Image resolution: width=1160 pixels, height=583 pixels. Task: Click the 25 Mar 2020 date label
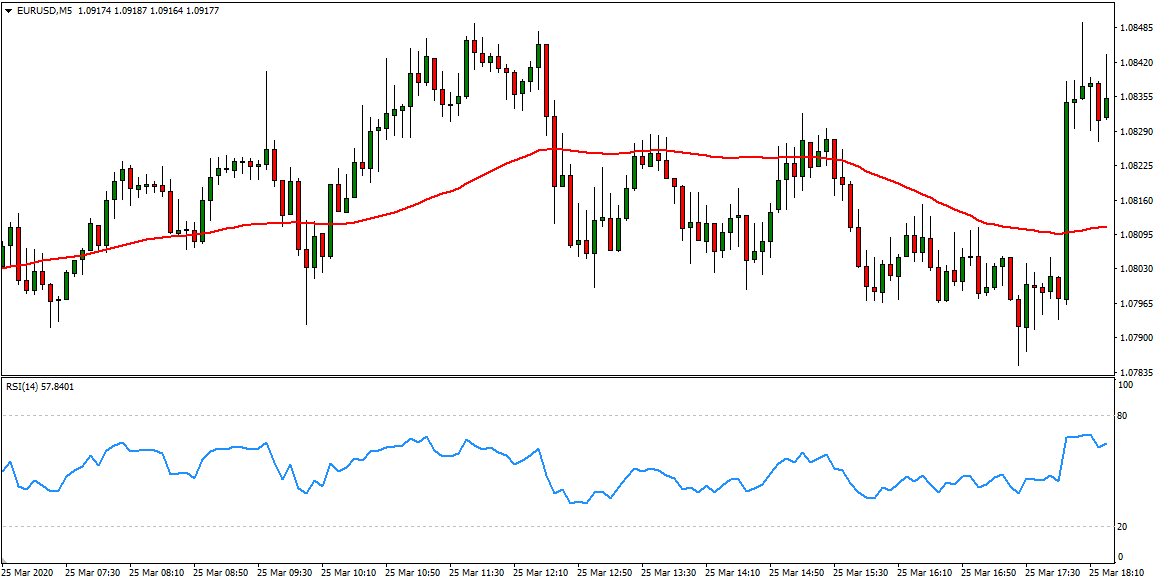click(x=28, y=573)
